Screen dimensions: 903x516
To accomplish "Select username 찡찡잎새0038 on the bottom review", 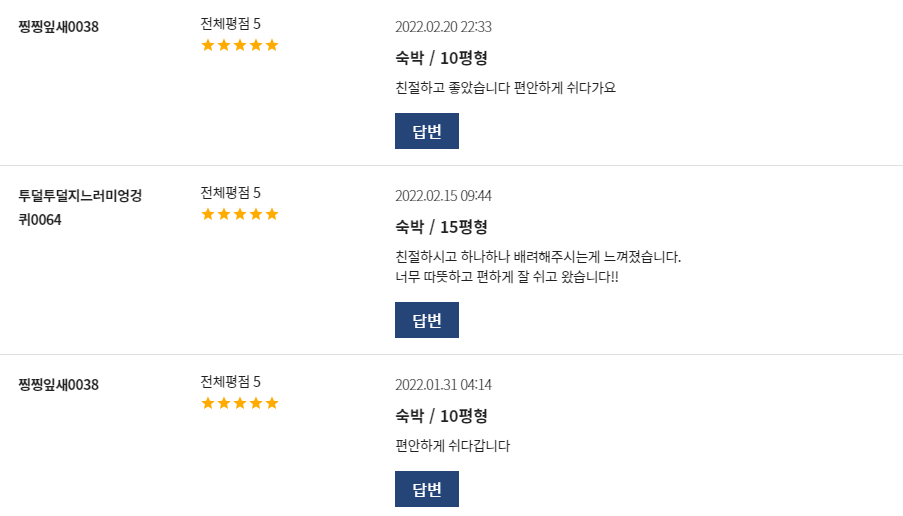I will 58,385.
